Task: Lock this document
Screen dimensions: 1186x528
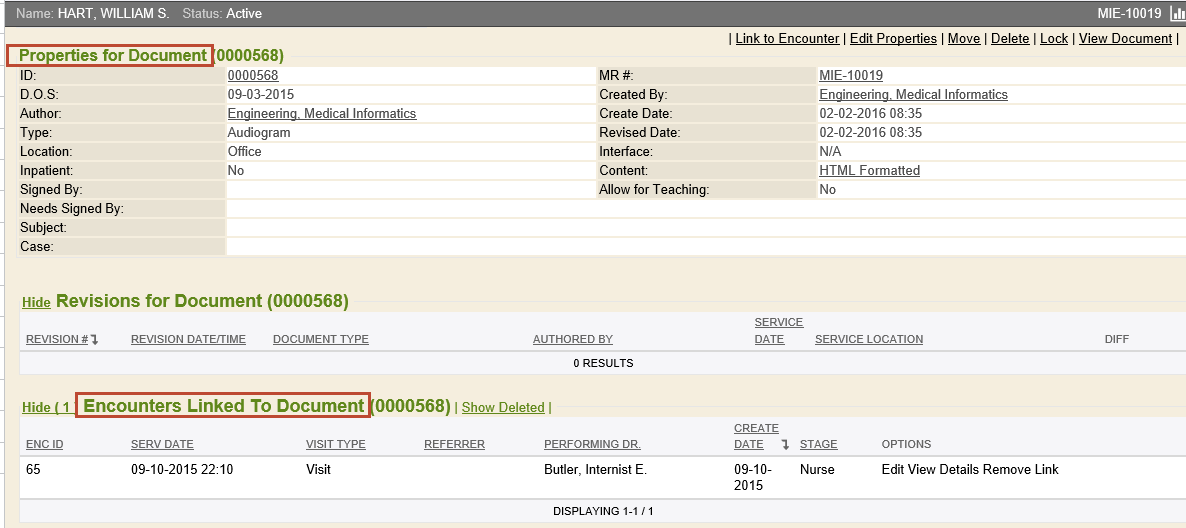Action: coord(1054,39)
